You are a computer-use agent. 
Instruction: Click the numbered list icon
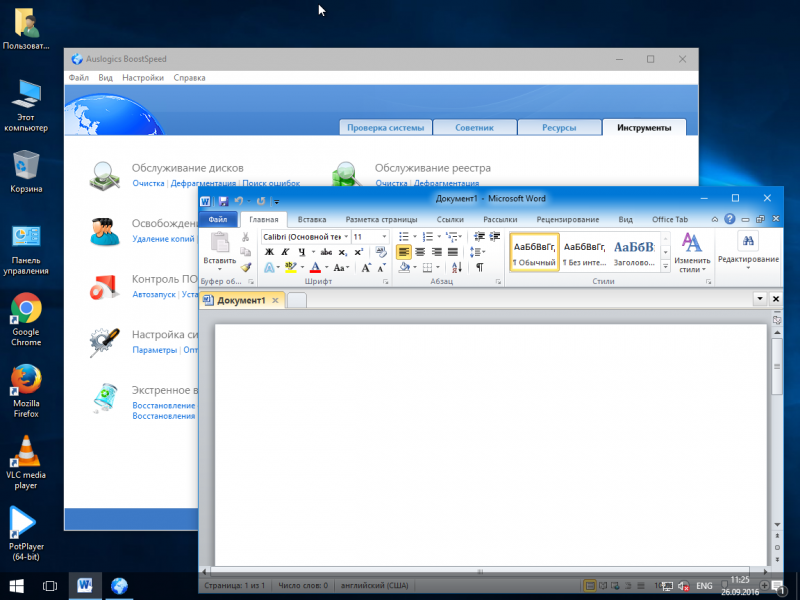[428, 236]
